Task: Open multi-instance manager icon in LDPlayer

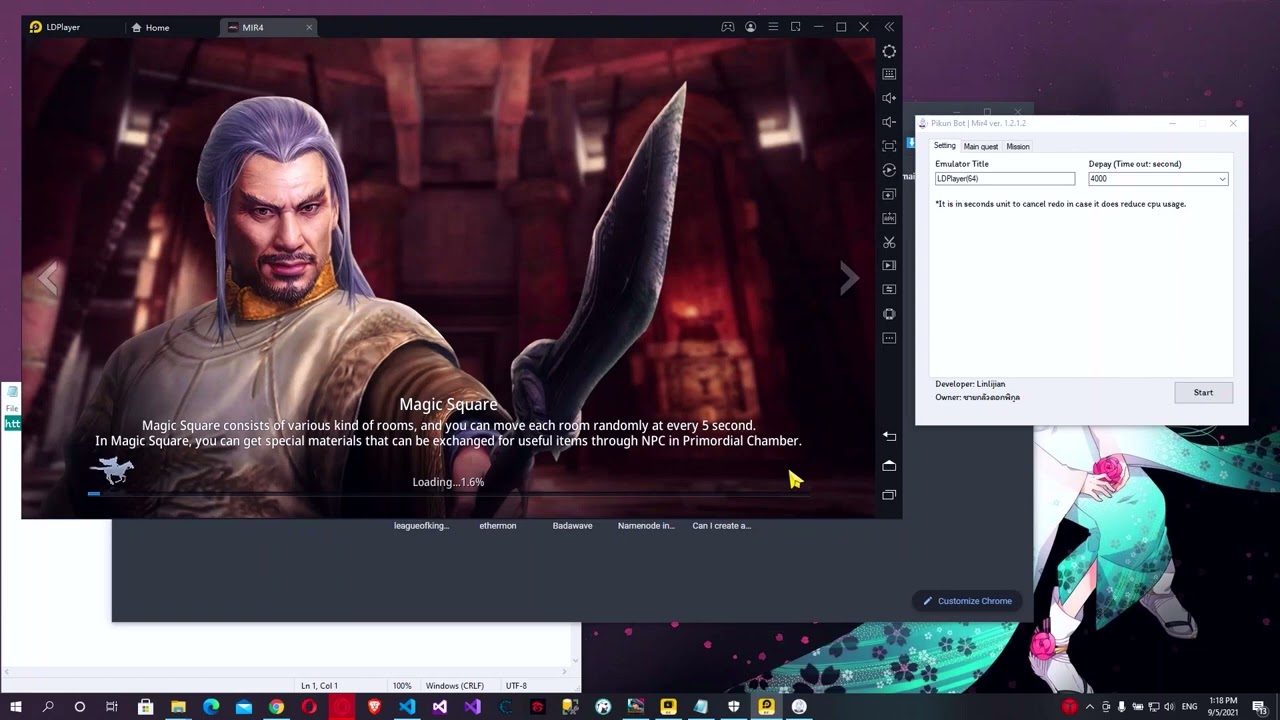Action: (x=889, y=194)
